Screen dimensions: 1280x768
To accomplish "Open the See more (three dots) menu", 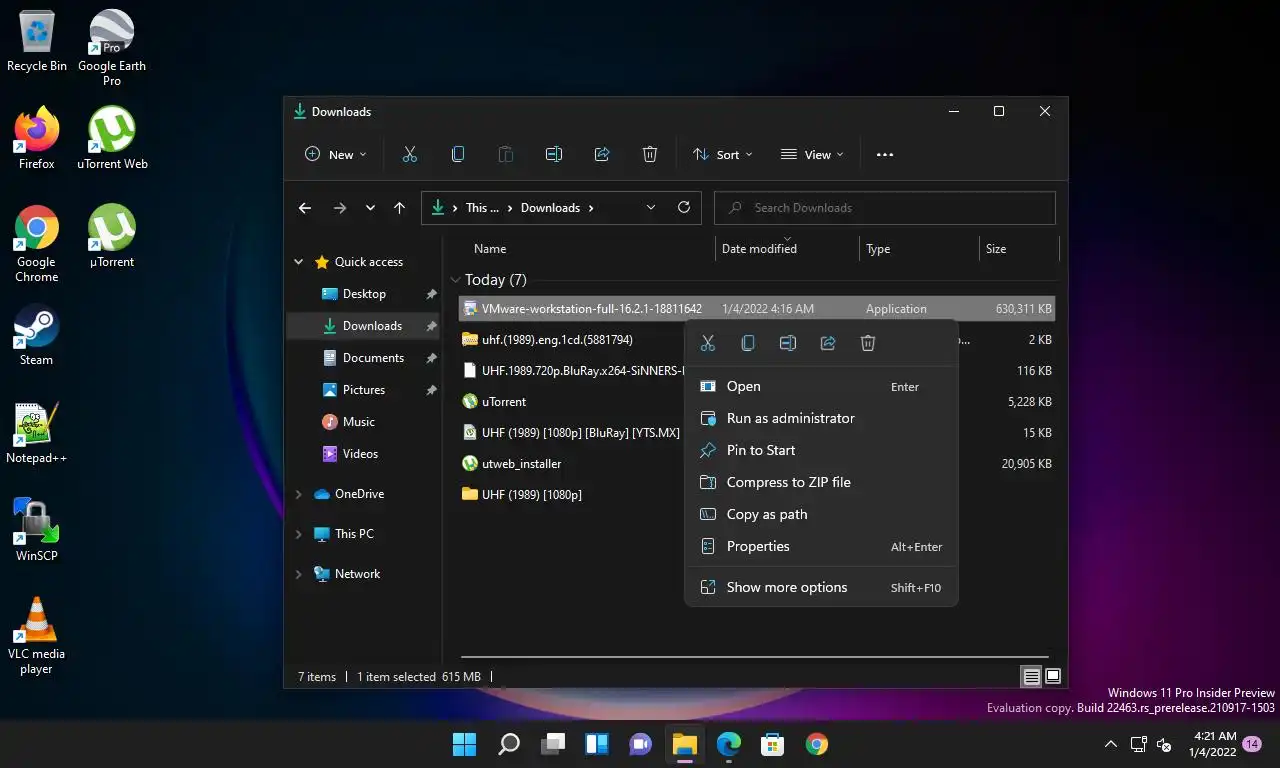I will click(884, 155).
